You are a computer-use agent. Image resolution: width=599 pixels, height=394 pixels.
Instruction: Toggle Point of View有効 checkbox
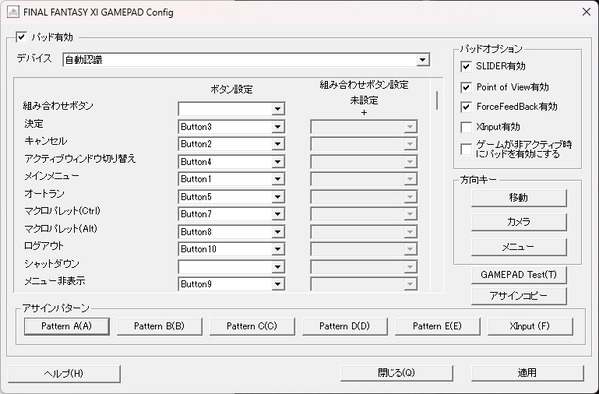point(466,87)
